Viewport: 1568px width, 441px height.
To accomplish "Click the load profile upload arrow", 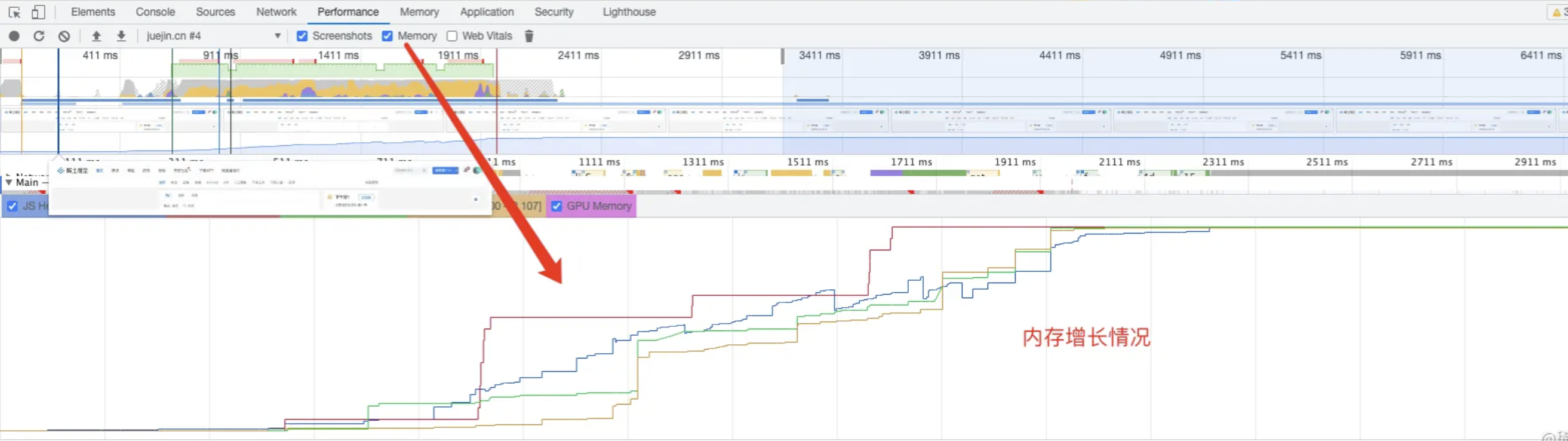I will coord(96,36).
